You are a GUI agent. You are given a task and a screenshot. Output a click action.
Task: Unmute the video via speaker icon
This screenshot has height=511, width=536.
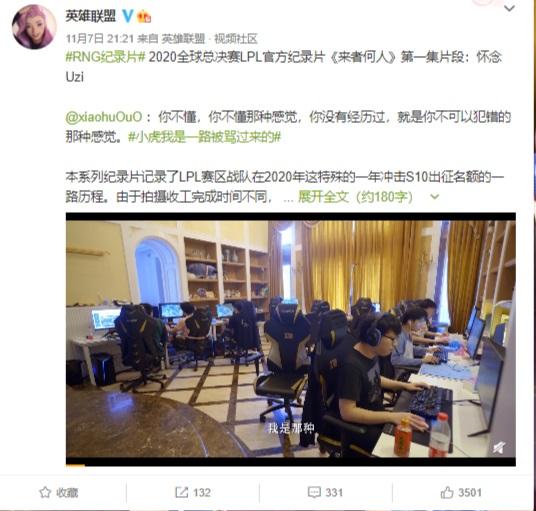pyautogui.click(x=499, y=446)
